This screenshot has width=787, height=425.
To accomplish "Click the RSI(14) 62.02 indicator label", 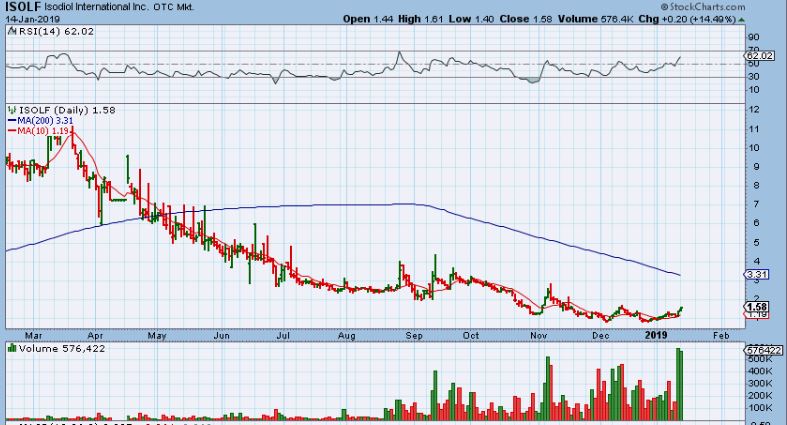I will point(56,31).
